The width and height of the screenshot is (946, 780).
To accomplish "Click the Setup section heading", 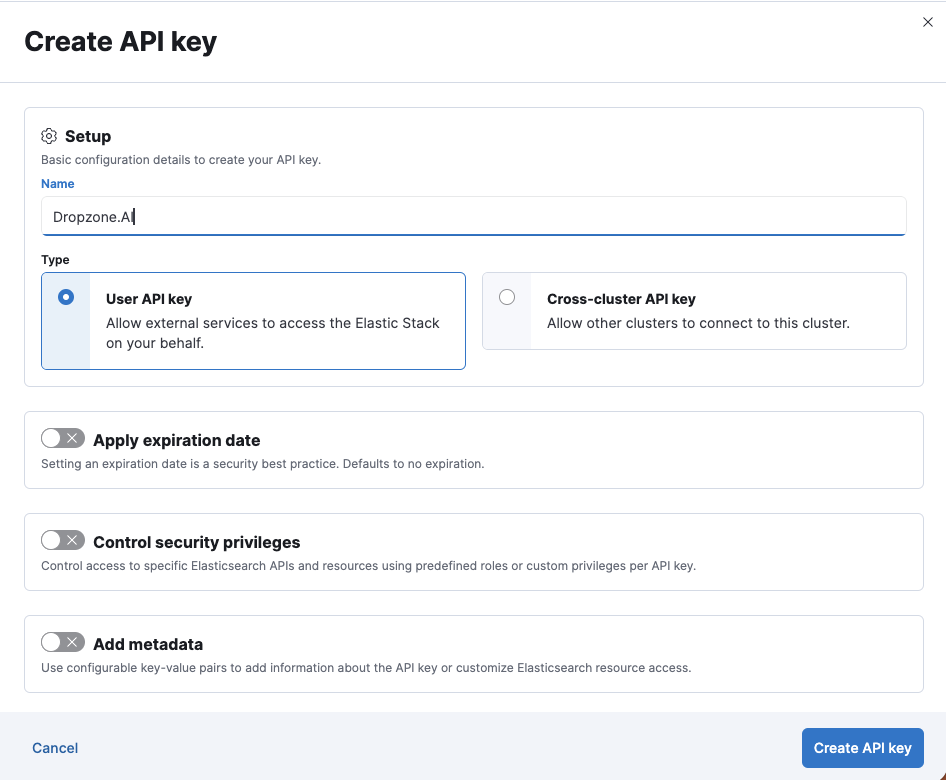I will click(88, 136).
